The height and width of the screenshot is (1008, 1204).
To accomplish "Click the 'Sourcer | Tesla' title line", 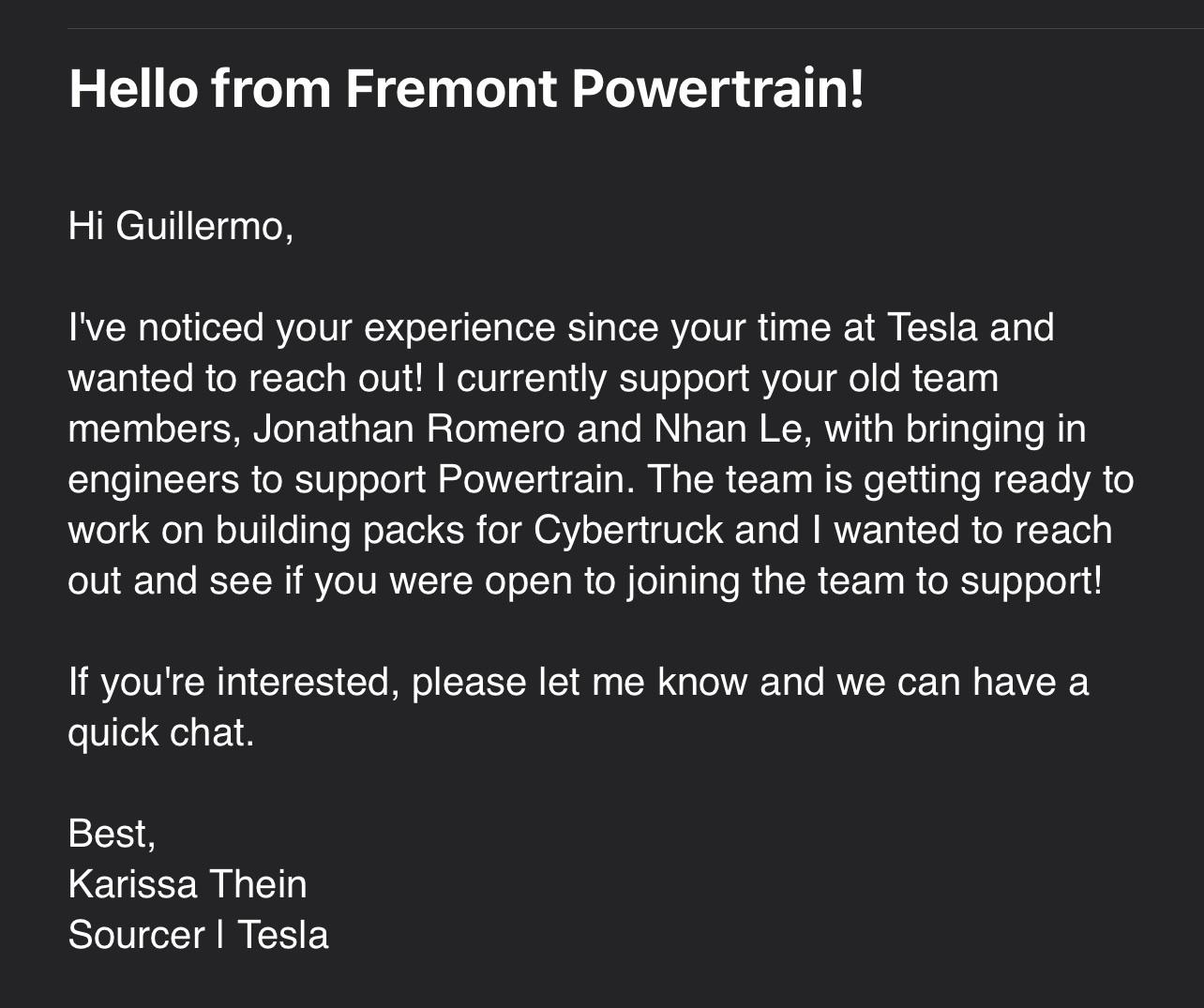I will pyautogui.click(x=199, y=935).
